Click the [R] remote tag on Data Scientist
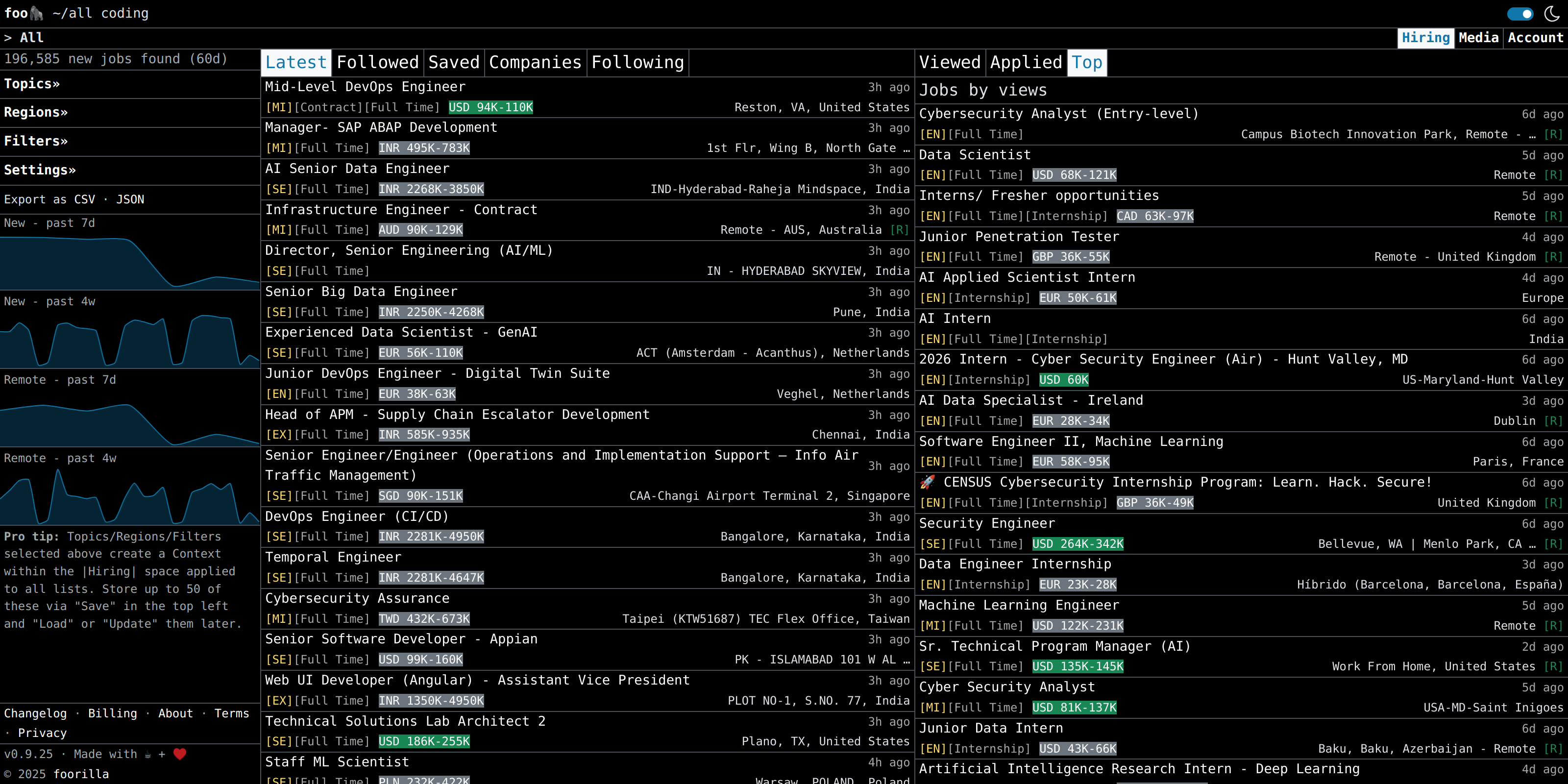 1553,175
